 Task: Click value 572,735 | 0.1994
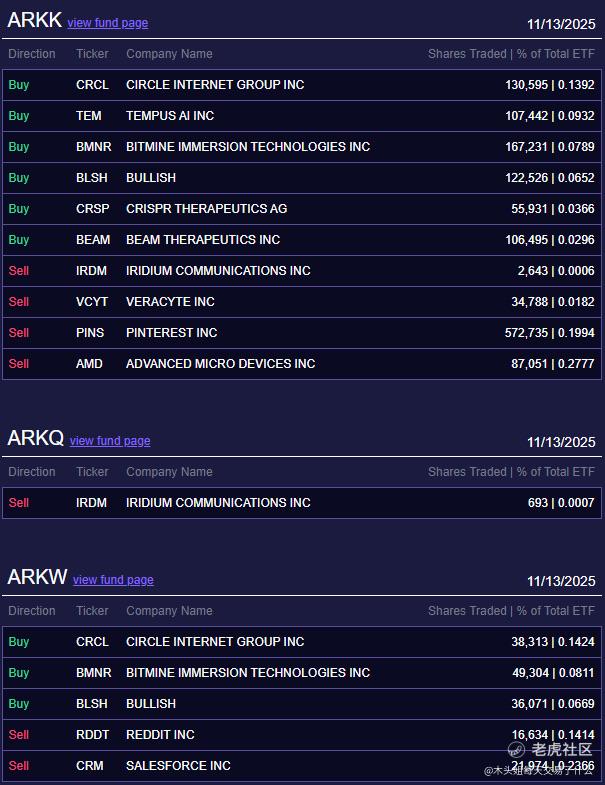[550, 333]
